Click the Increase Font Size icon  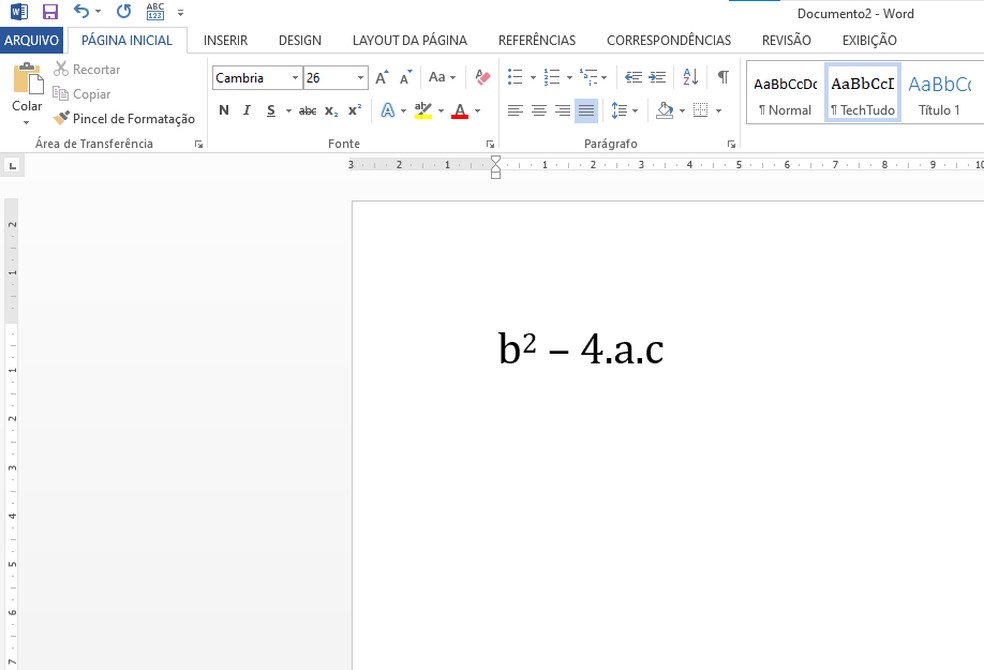point(382,78)
